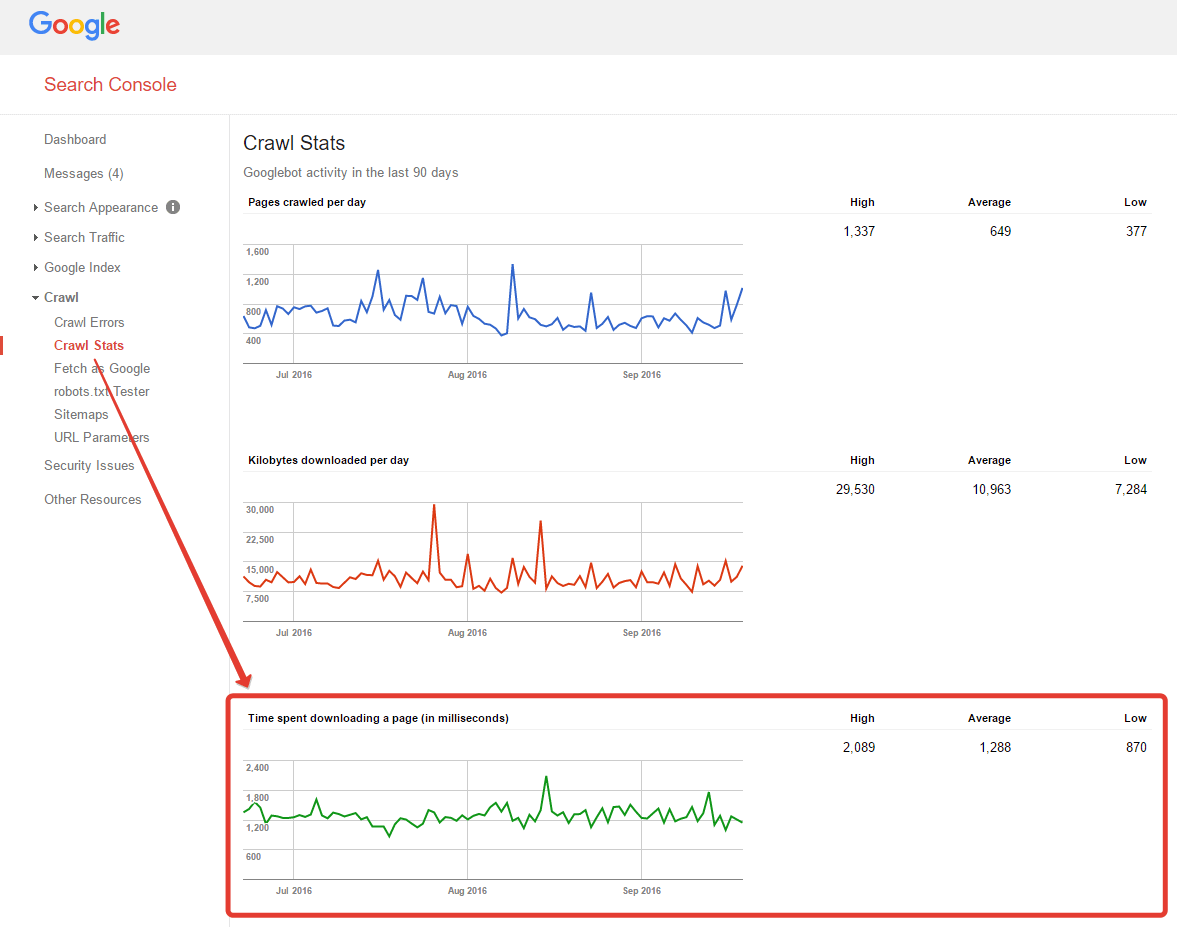Select Crawl Stats in sidebar
The width and height of the screenshot is (1177, 927).
tap(89, 345)
